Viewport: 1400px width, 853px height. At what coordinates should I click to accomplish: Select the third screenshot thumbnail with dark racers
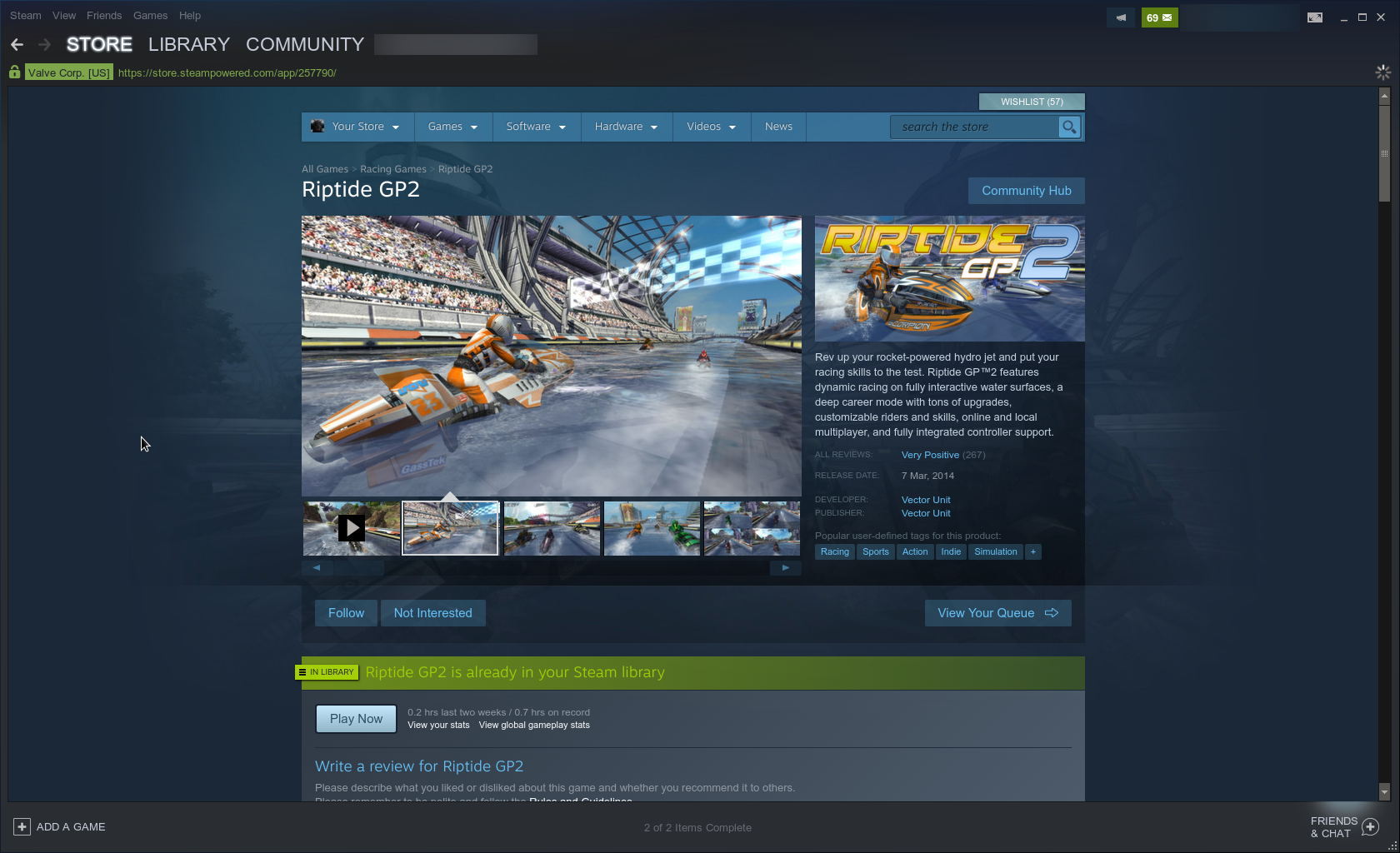[552, 528]
